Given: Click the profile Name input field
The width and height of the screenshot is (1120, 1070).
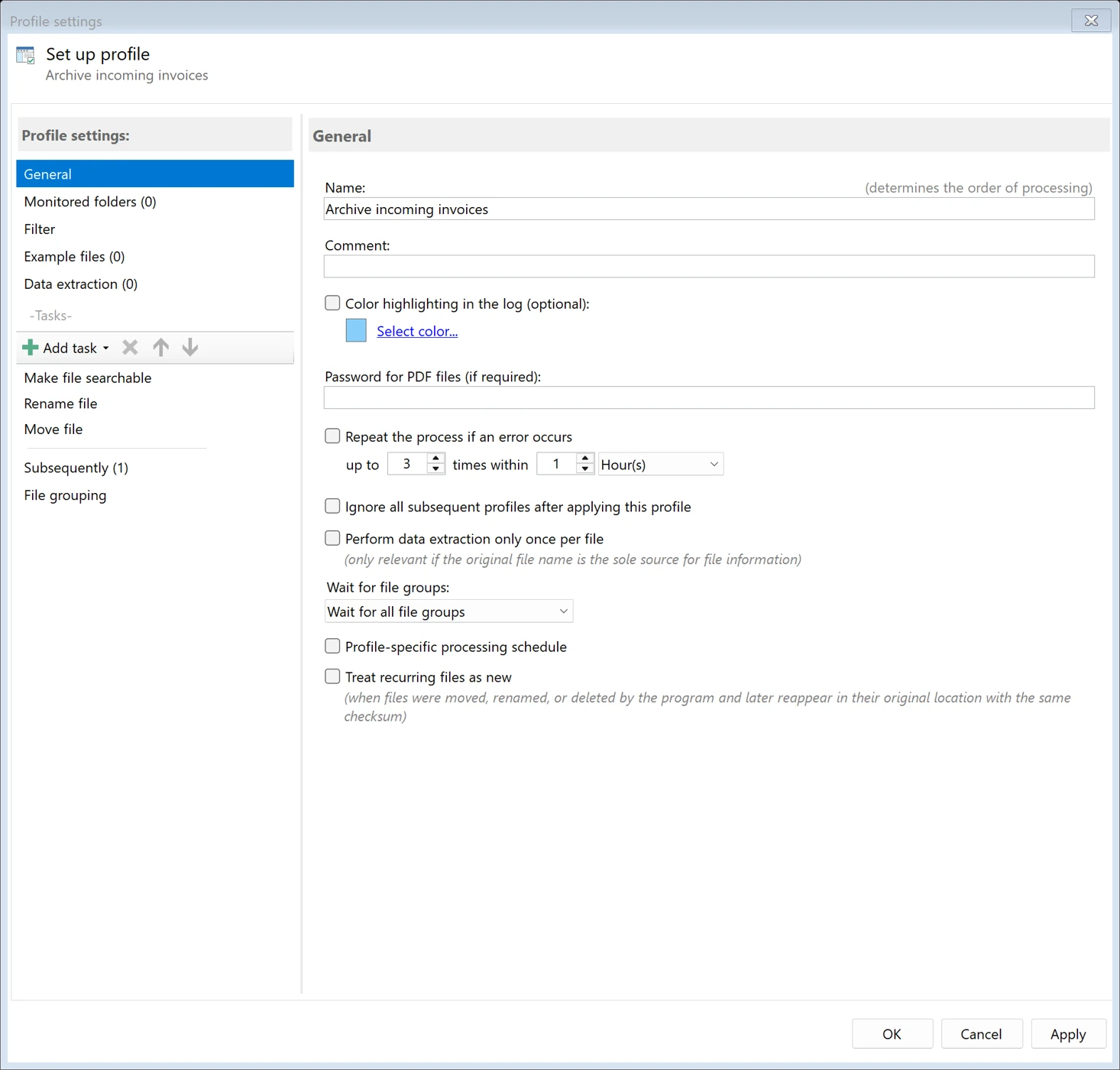Looking at the screenshot, I should click(709, 209).
